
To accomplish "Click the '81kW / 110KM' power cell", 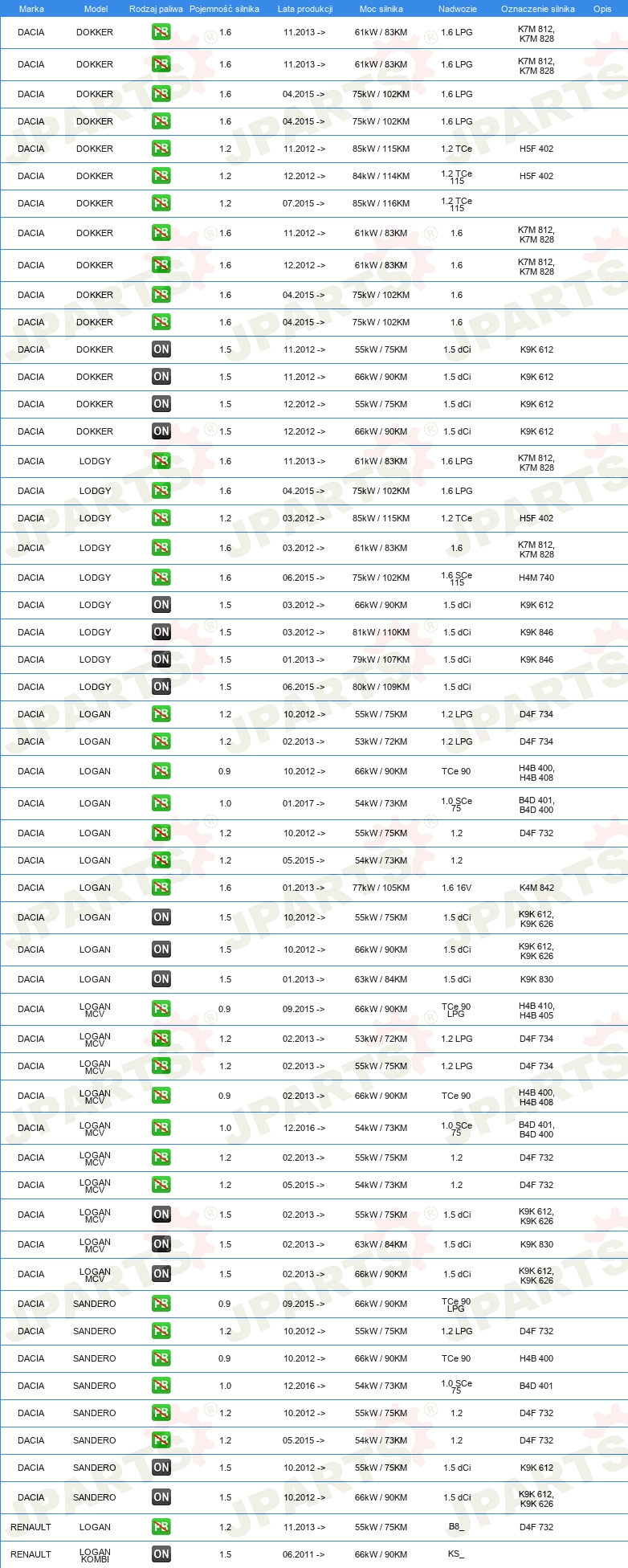I will click(382, 632).
